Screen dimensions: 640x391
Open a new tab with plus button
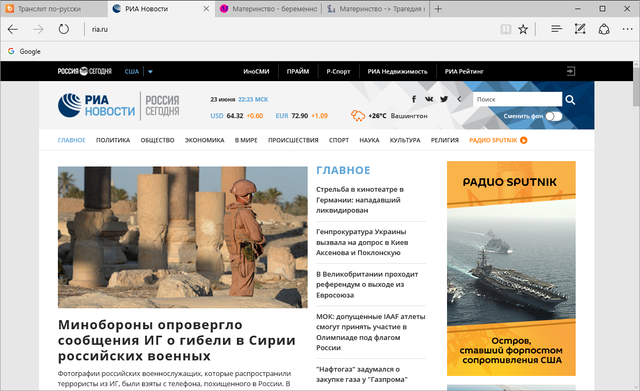[438, 9]
